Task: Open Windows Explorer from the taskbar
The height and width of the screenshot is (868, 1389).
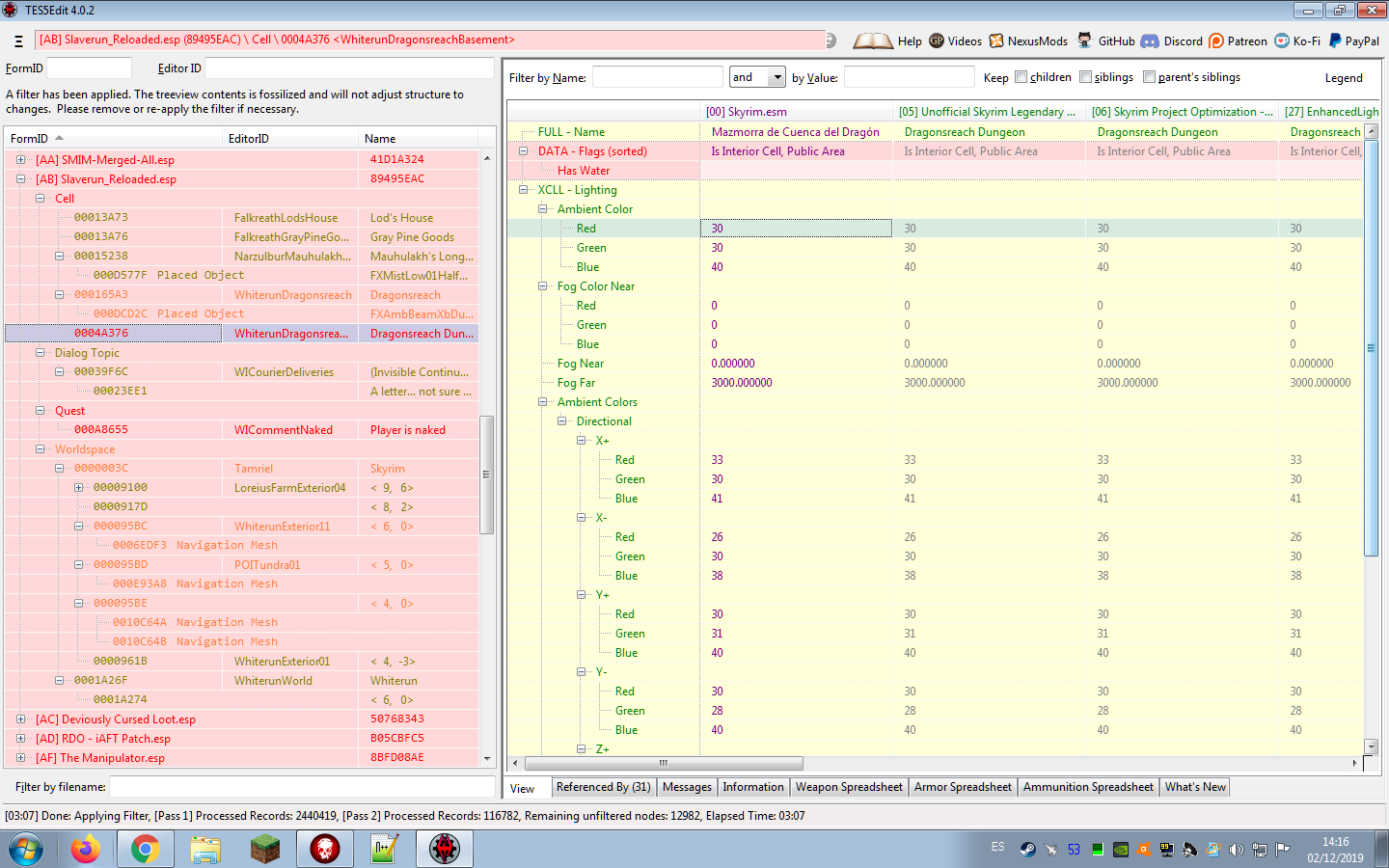Action: (205, 849)
